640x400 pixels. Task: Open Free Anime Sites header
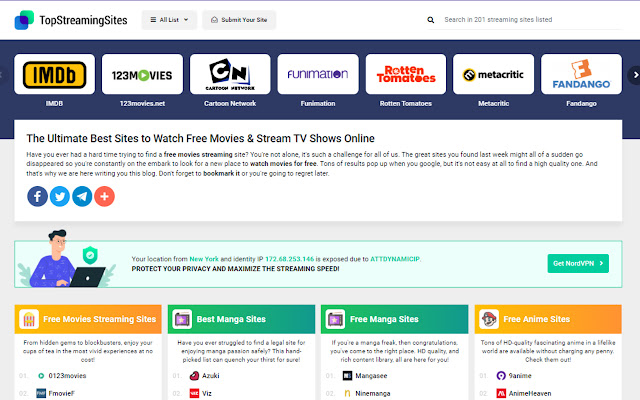(548, 319)
